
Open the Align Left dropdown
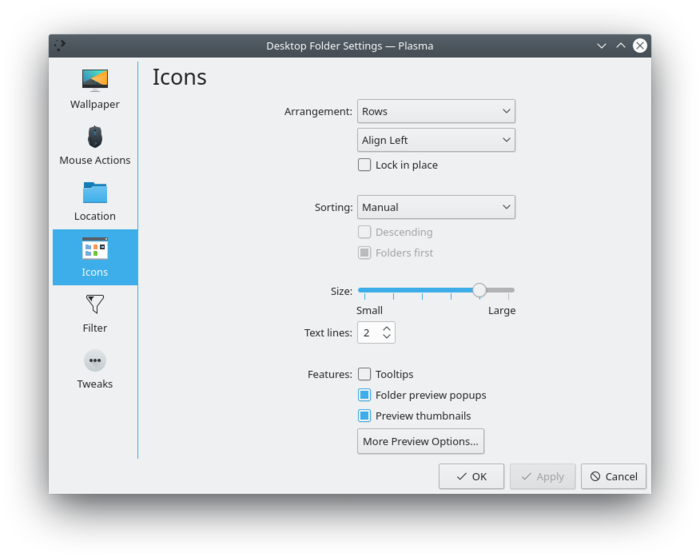pos(436,140)
